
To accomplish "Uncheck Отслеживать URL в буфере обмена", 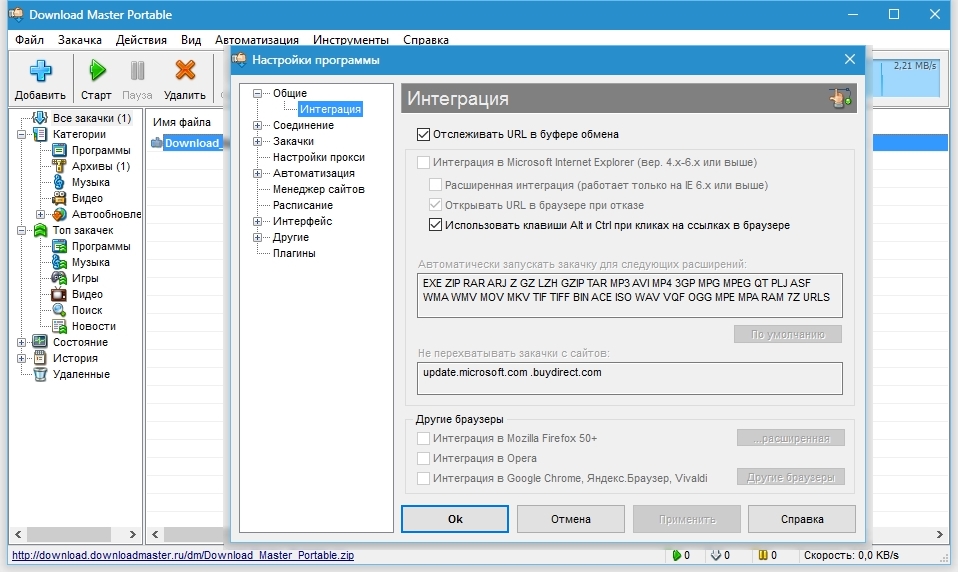I will tap(424, 134).
